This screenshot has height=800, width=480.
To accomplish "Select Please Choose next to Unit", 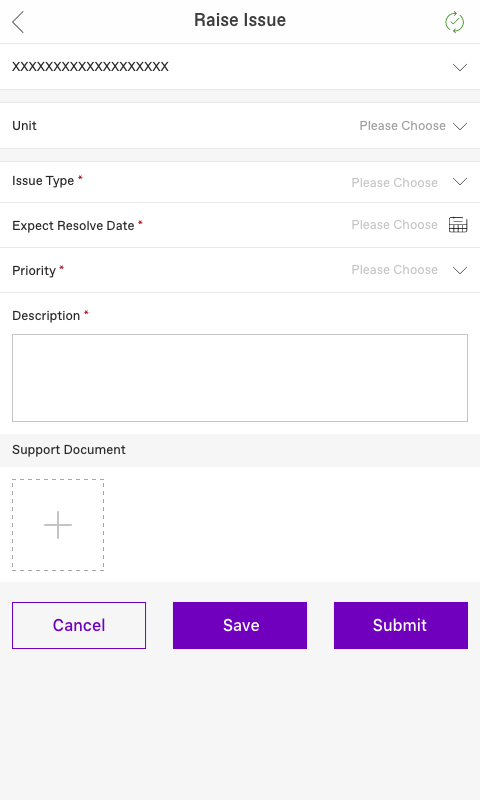I will click(402, 126).
